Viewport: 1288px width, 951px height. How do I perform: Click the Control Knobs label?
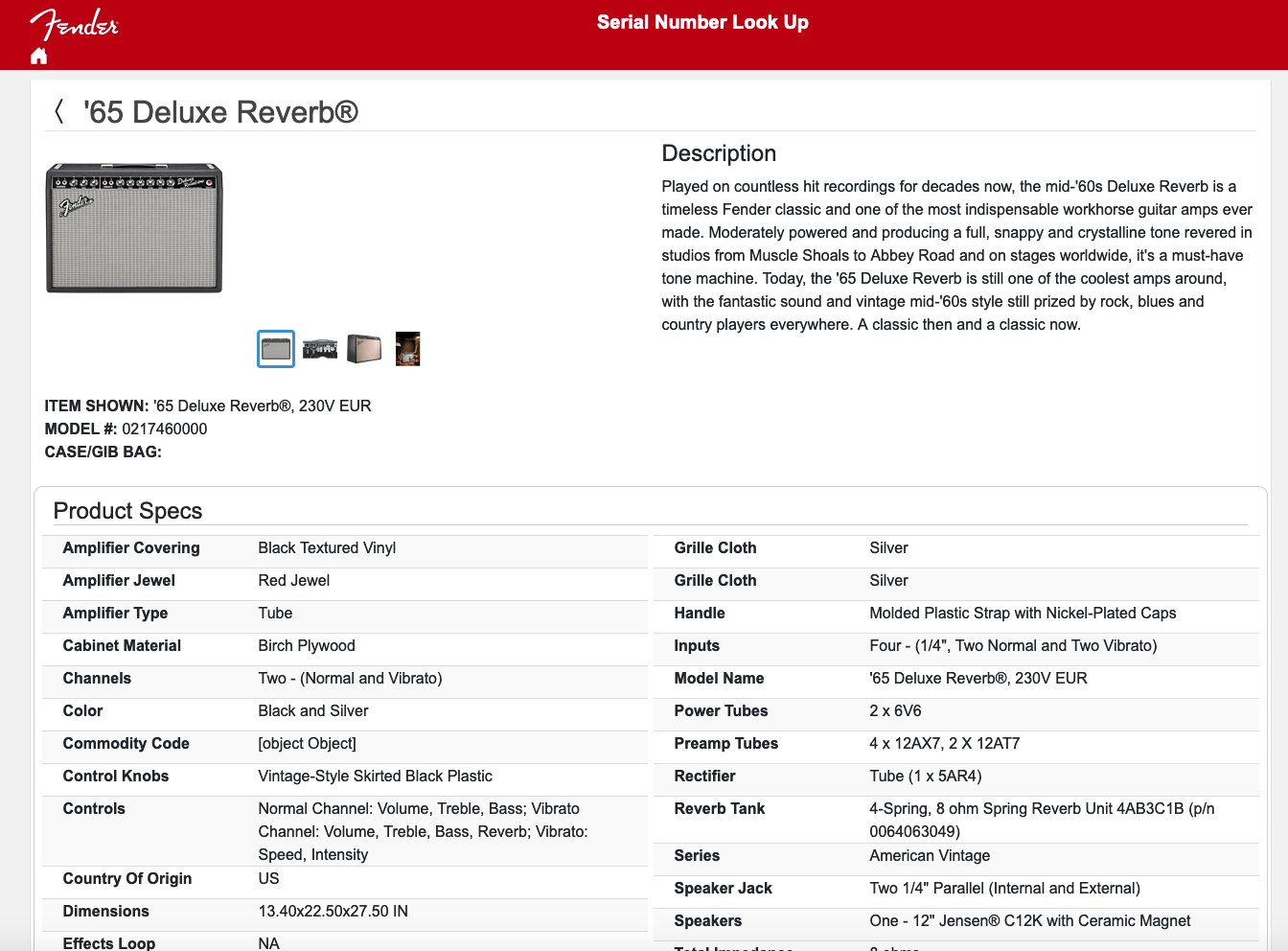coord(116,776)
